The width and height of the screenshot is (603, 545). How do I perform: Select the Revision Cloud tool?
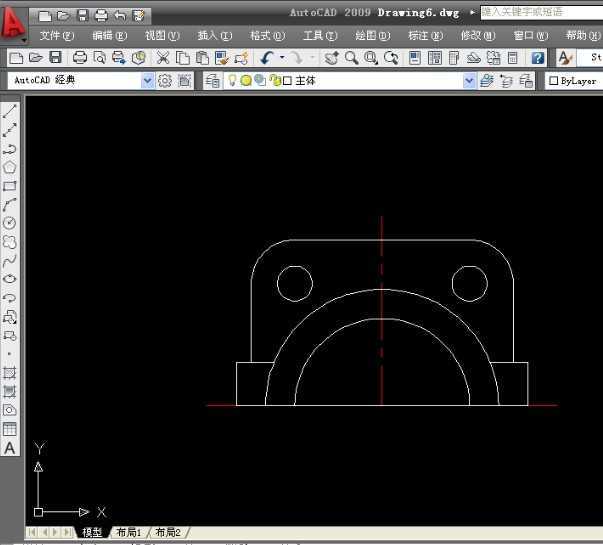10,242
